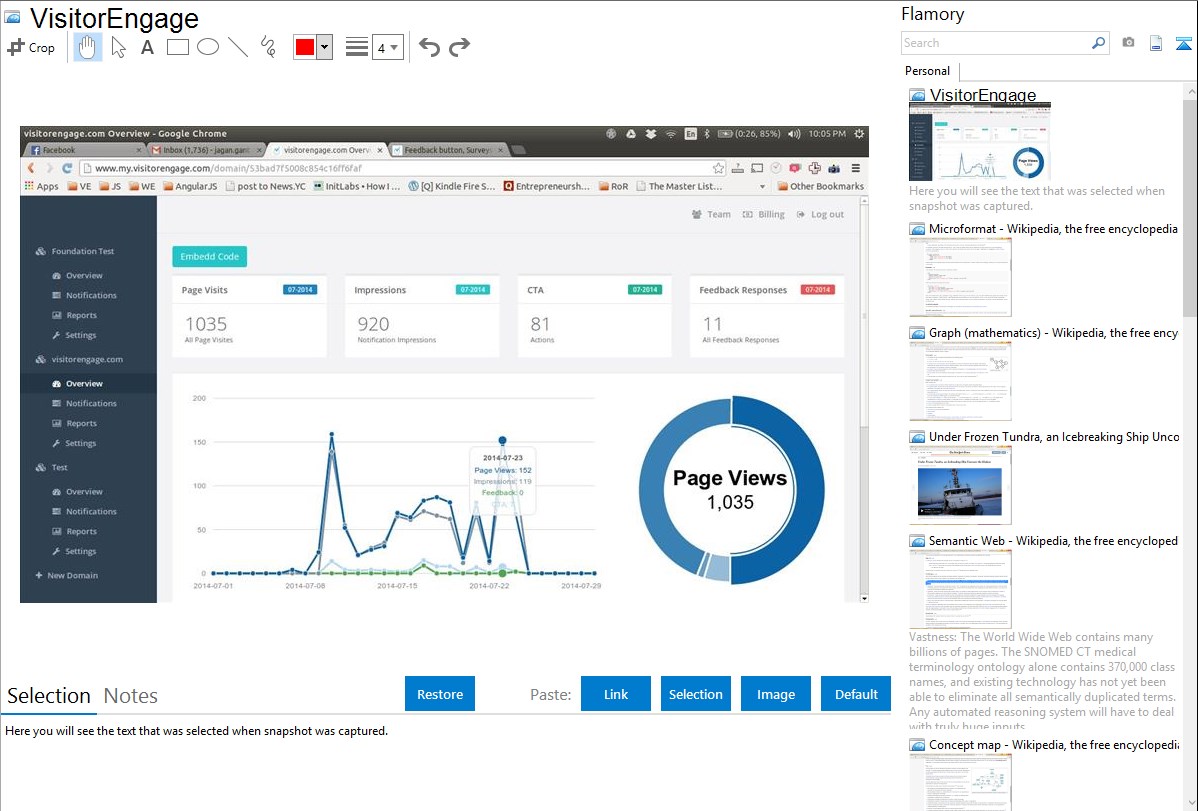Switch to the Personal tab

[x=928, y=70]
